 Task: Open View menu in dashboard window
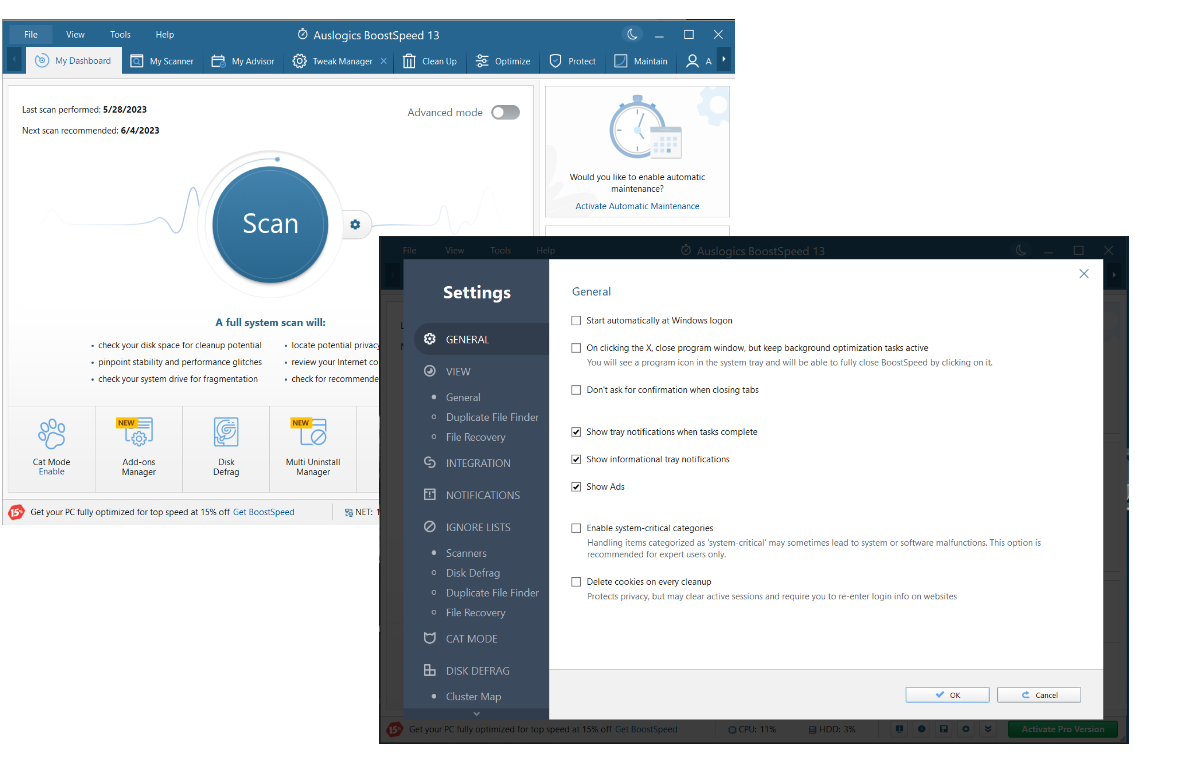pyautogui.click(x=75, y=34)
